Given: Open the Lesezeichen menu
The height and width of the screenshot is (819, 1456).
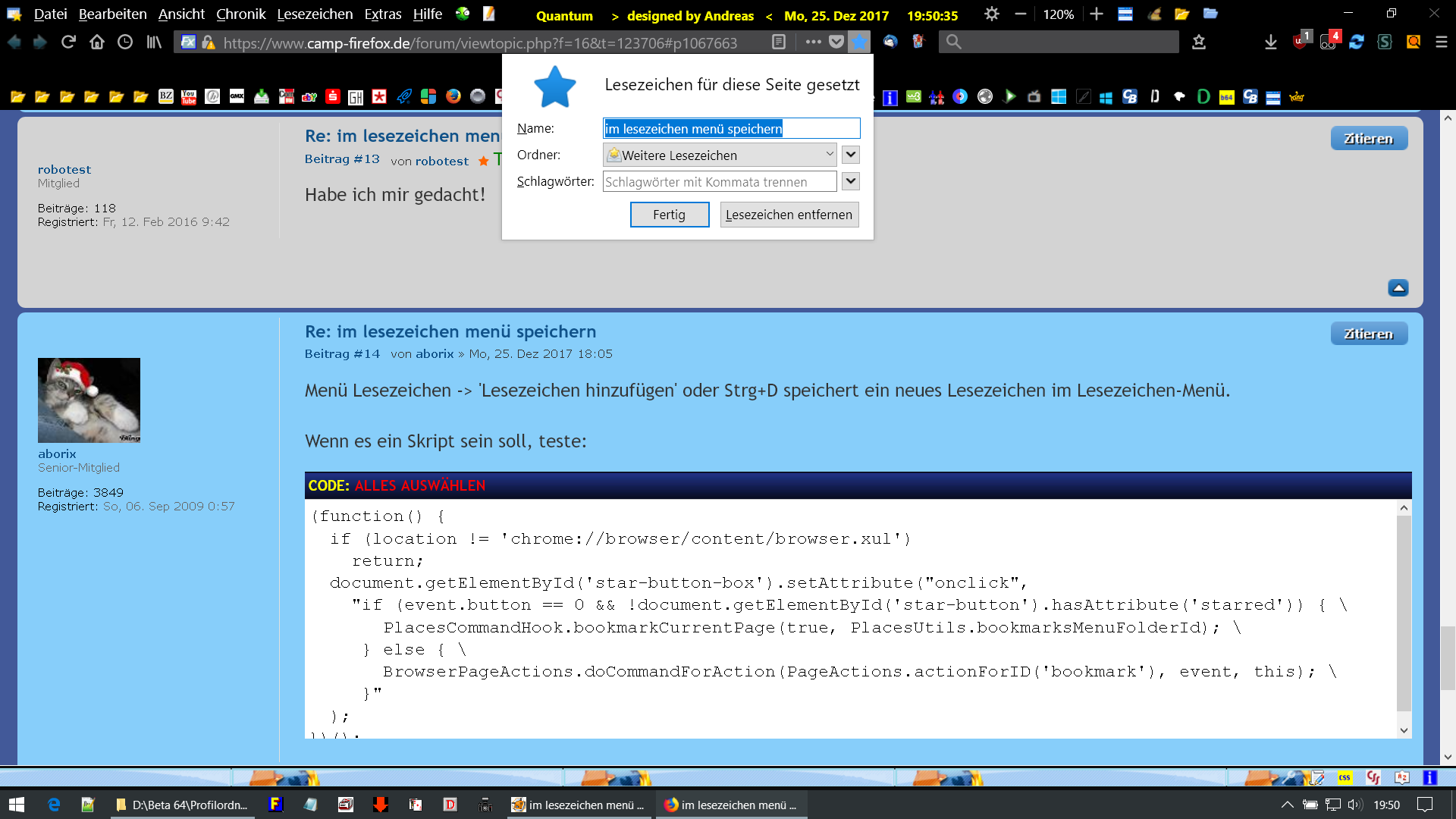Looking at the screenshot, I should coord(315,14).
